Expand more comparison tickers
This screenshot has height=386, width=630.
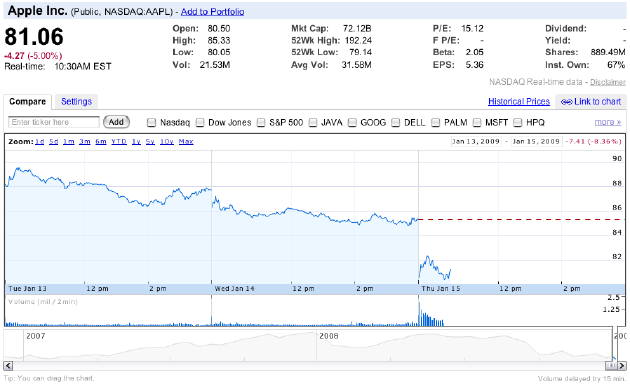[x=608, y=122]
